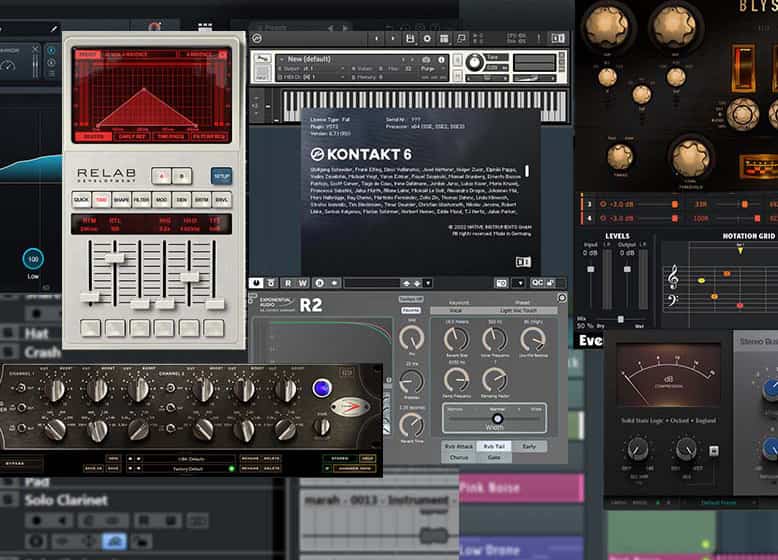The height and width of the screenshot is (560, 778).
Task: Click the Kontakt save icon in the toolbar
Action: pyautogui.click(x=409, y=39)
